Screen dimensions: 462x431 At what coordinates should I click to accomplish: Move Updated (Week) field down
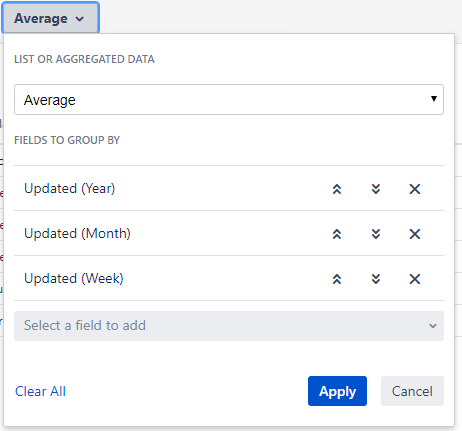[x=376, y=279]
